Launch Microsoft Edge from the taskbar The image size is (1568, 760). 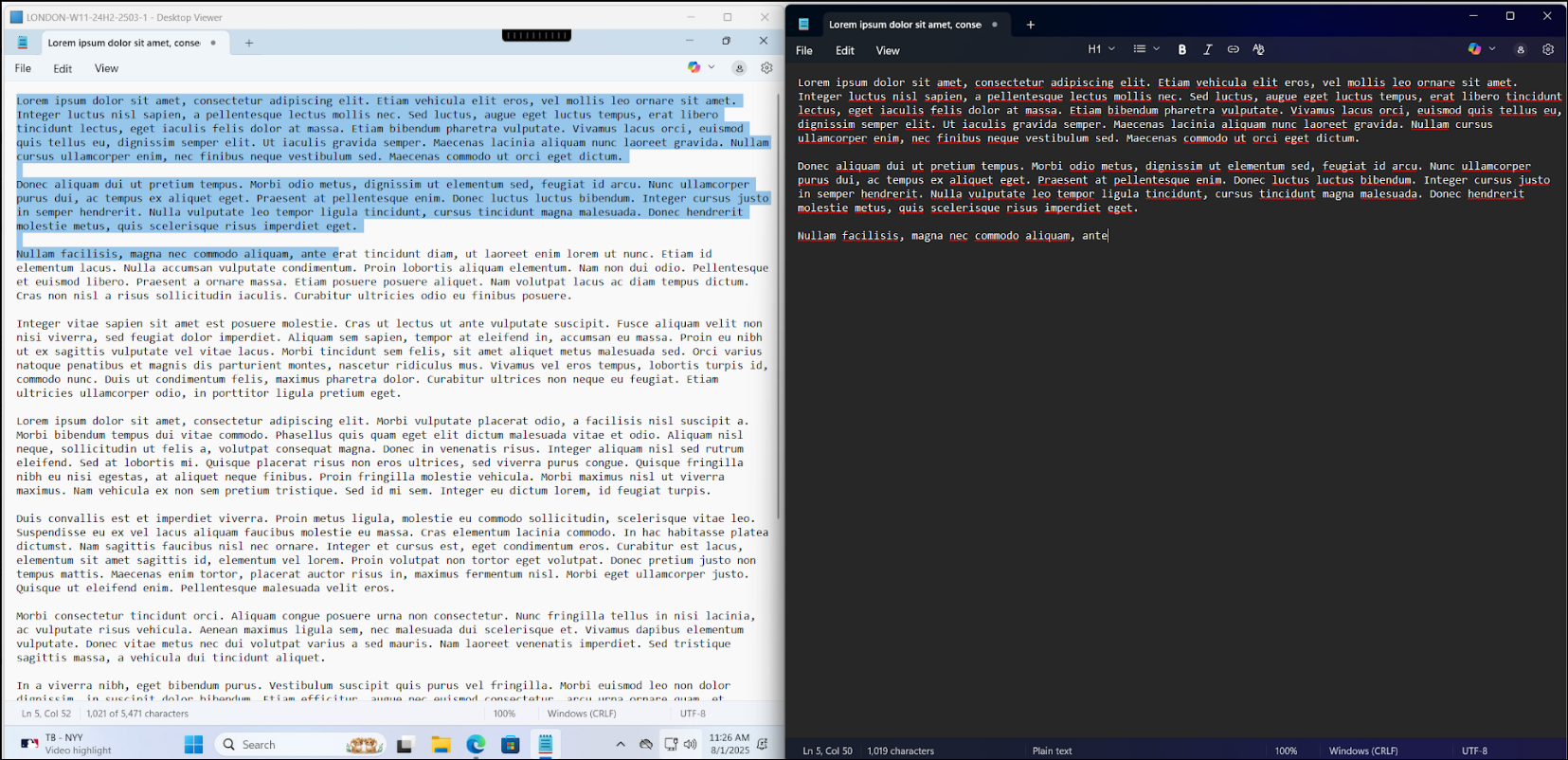pyautogui.click(x=476, y=745)
